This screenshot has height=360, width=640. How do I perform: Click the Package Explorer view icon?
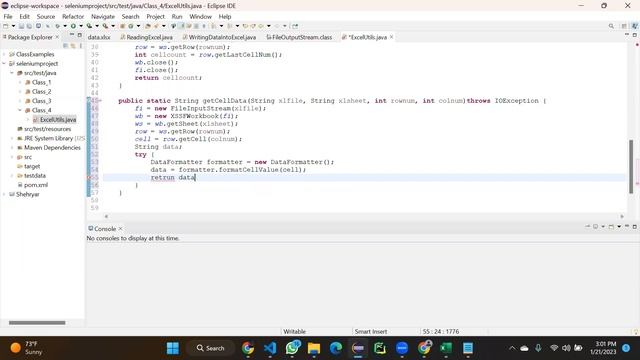(x=5, y=37)
